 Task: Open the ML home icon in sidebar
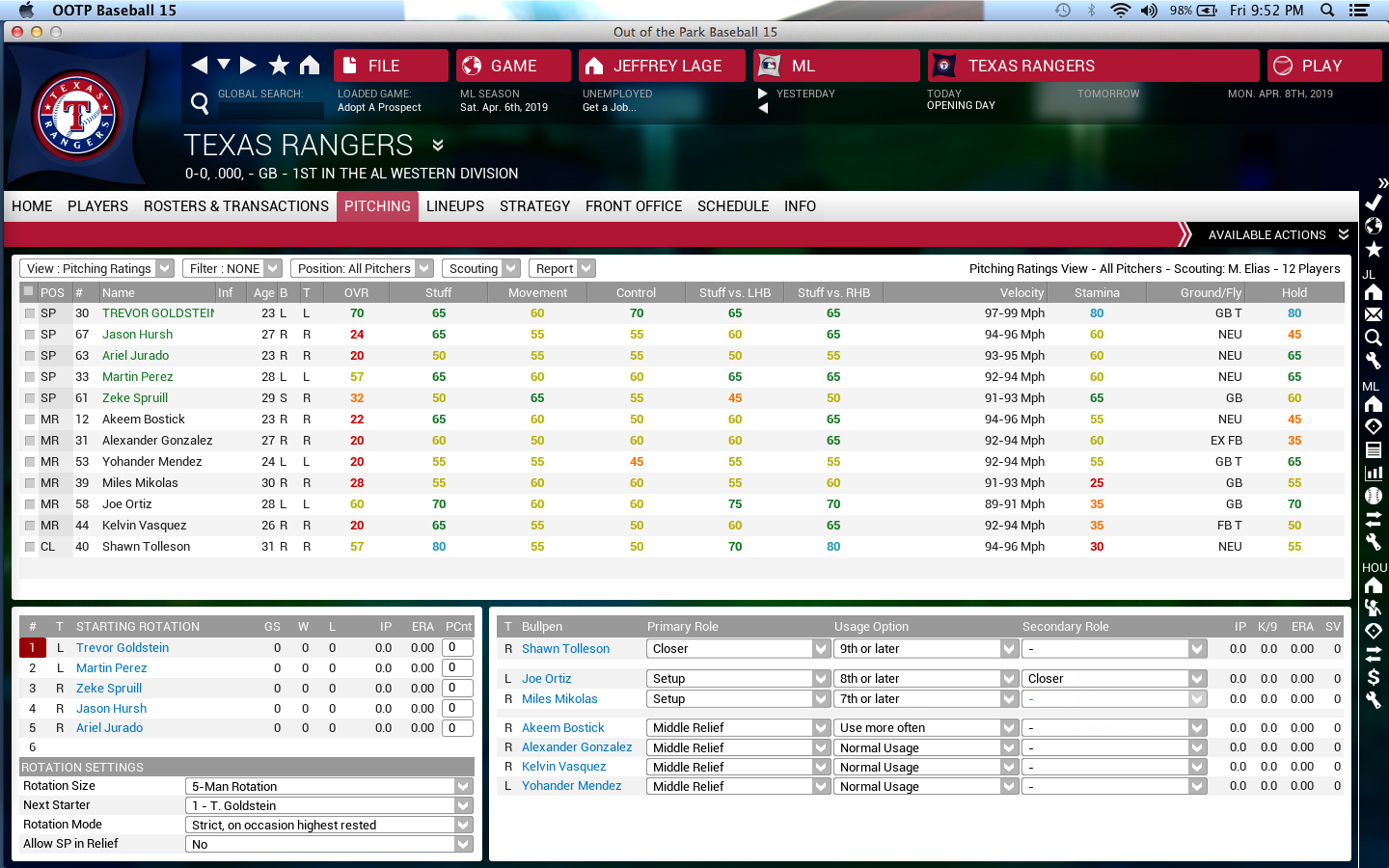[x=1374, y=403]
